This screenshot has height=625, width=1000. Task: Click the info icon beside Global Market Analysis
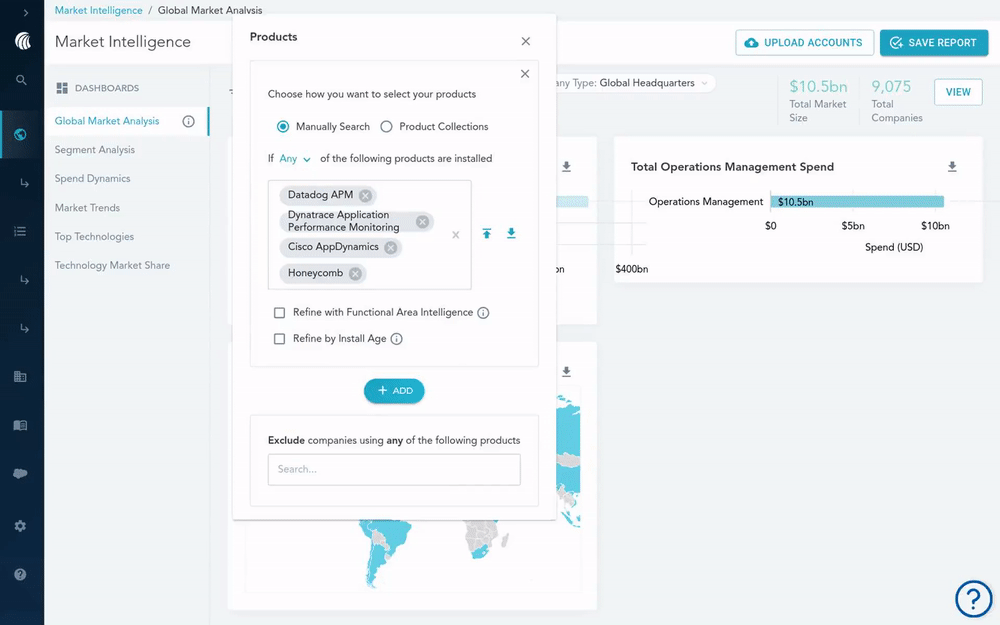click(x=188, y=121)
